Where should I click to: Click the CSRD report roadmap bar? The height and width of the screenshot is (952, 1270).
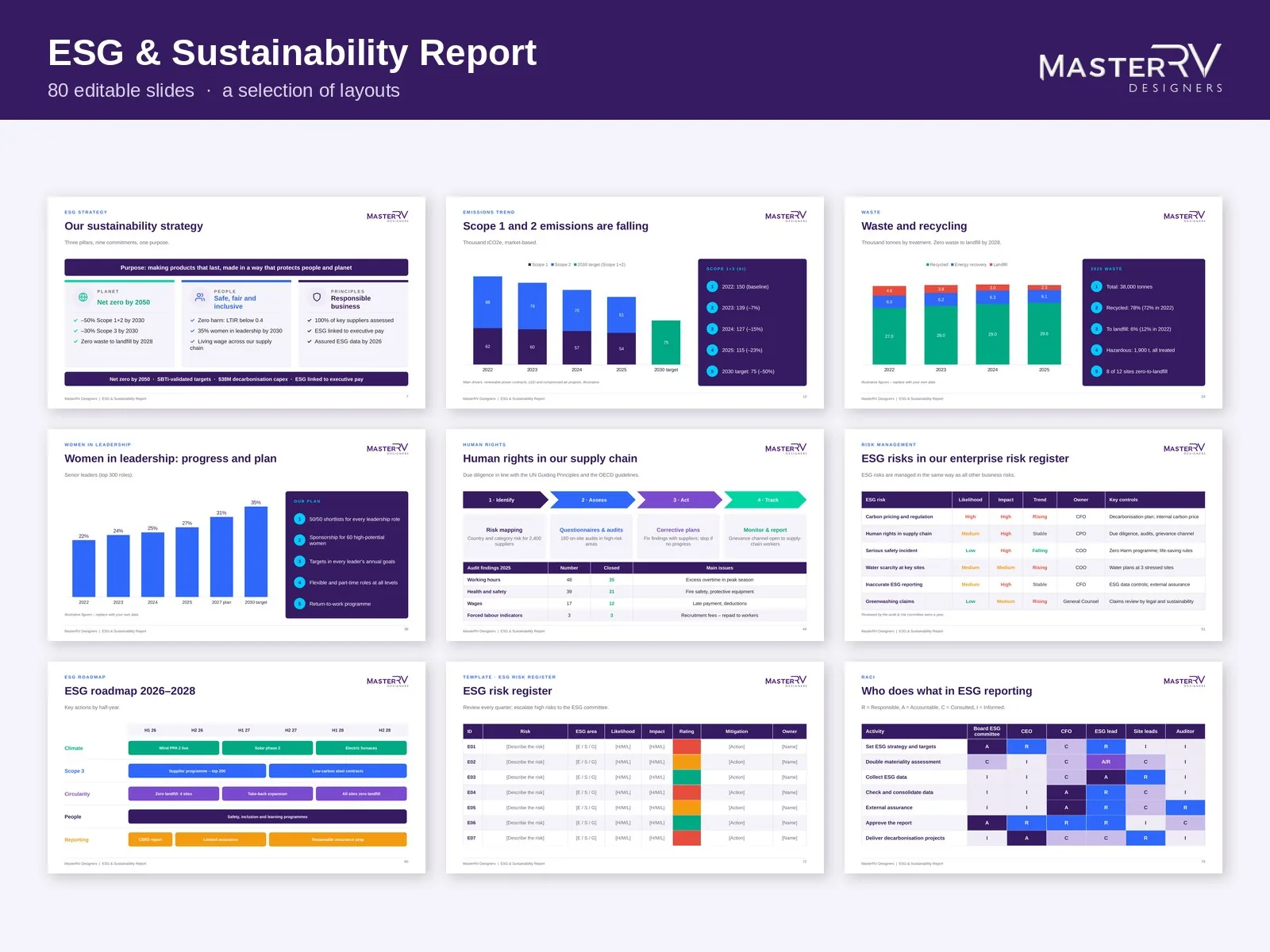point(150,839)
